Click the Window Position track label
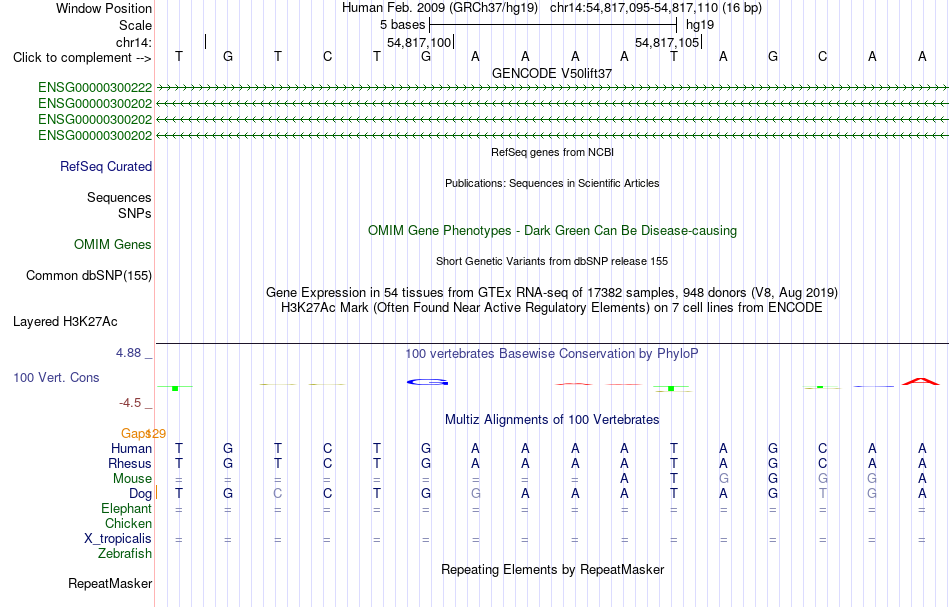 click(104, 8)
